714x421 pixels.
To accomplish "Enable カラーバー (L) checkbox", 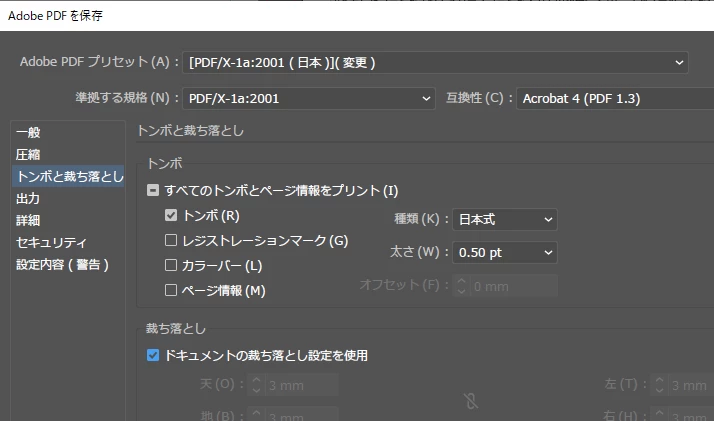I will (x=171, y=265).
